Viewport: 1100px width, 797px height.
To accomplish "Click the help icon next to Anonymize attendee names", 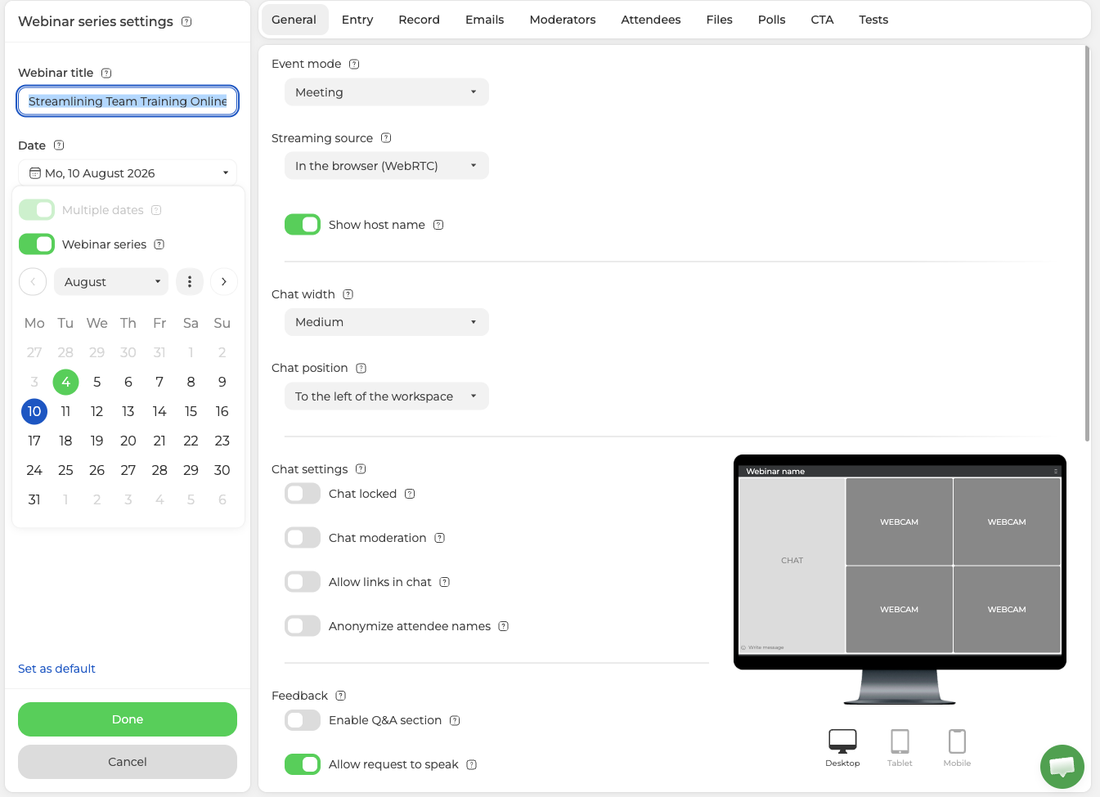I will pos(504,627).
